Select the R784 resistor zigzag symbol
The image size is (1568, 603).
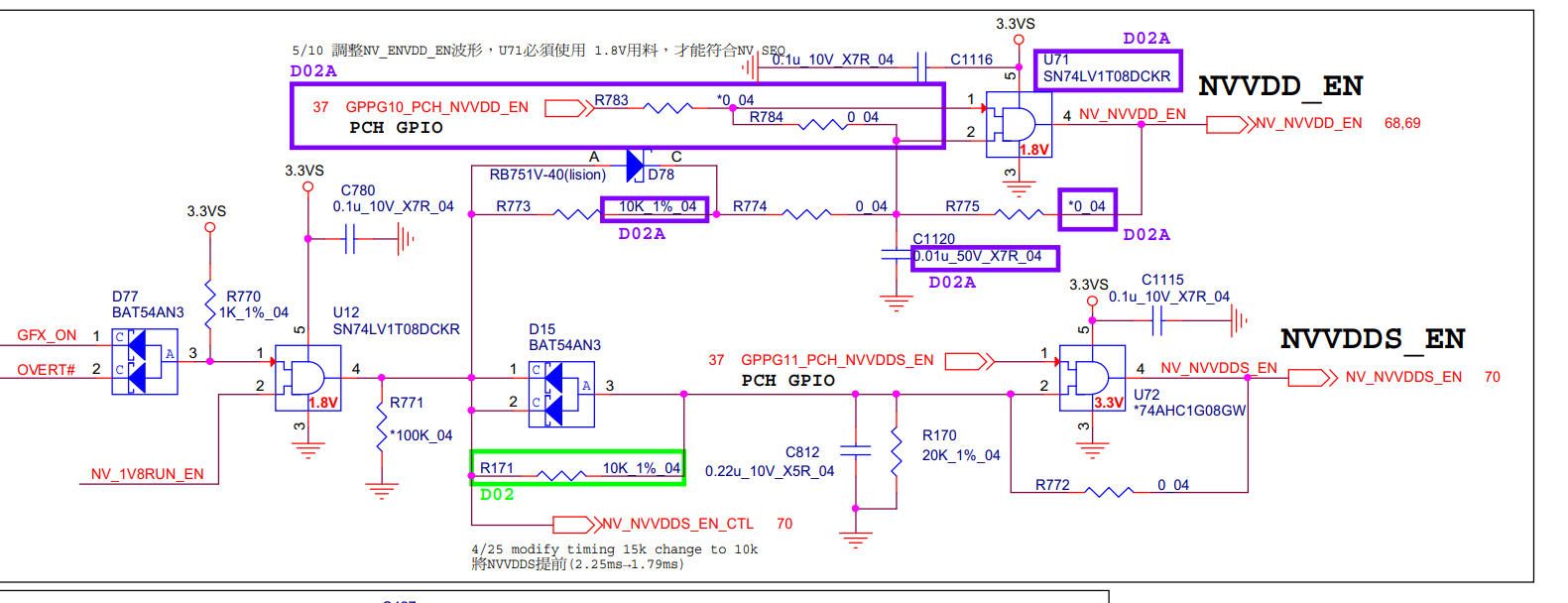(823, 125)
